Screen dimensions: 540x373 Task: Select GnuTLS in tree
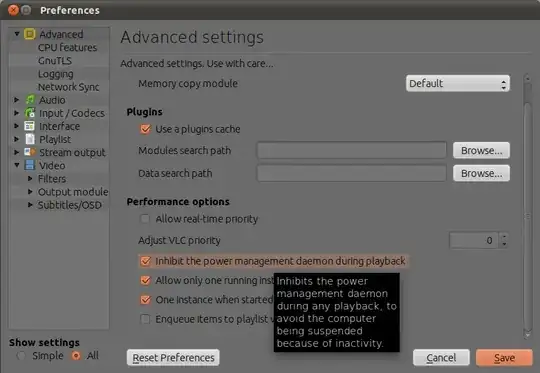55,60
